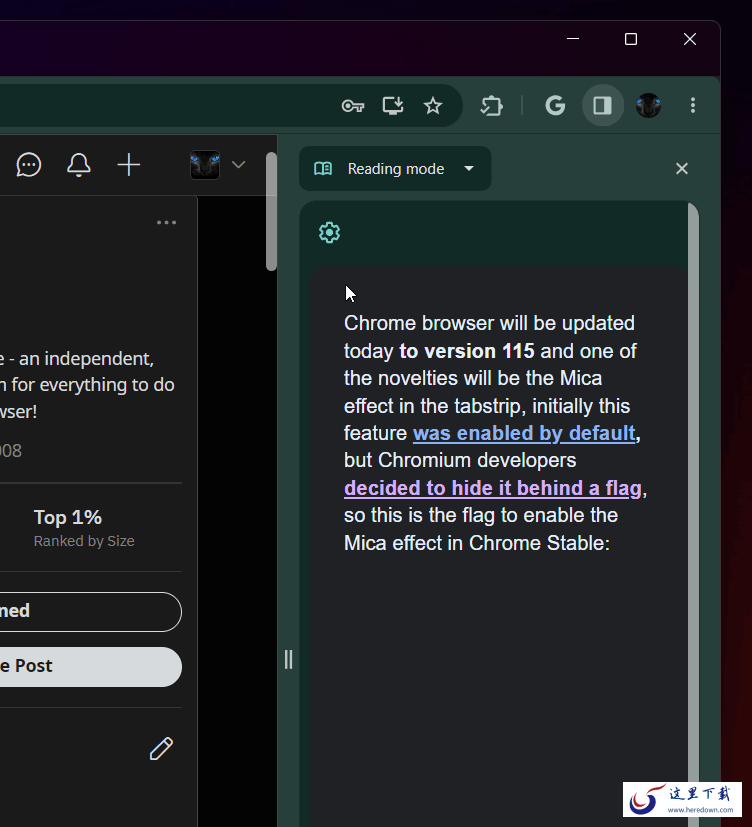Click the 'Top 1%' rank text

pyautogui.click(x=68, y=517)
